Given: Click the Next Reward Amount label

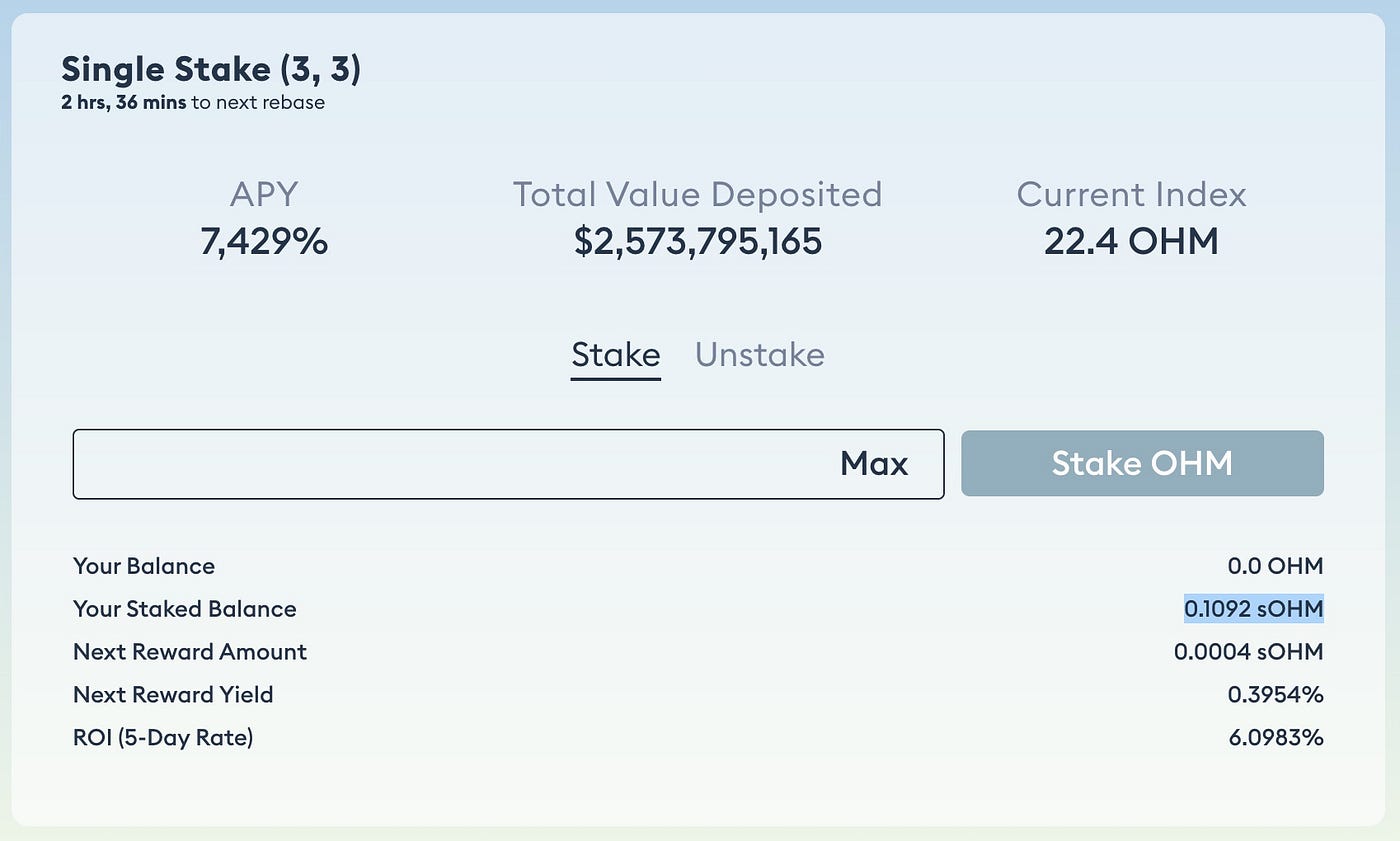Looking at the screenshot, I should point(190,652).
